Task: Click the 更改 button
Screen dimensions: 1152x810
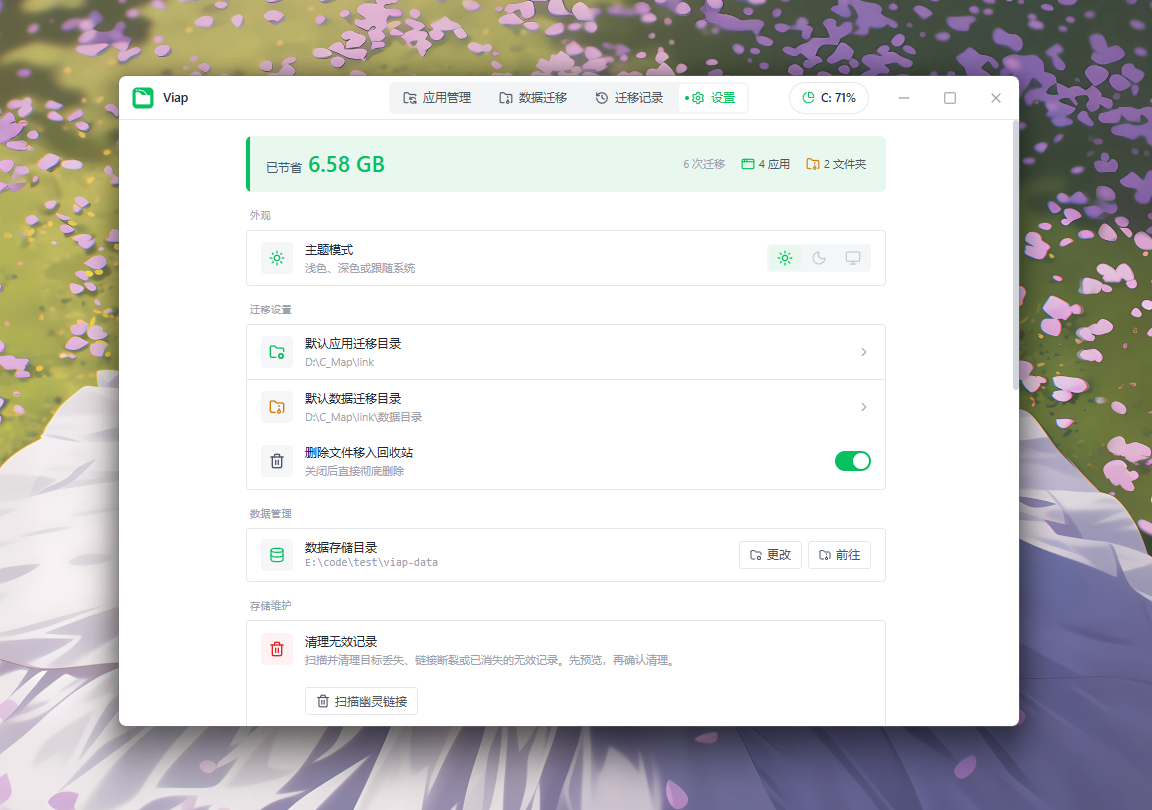Action: [x=770, y=555]
